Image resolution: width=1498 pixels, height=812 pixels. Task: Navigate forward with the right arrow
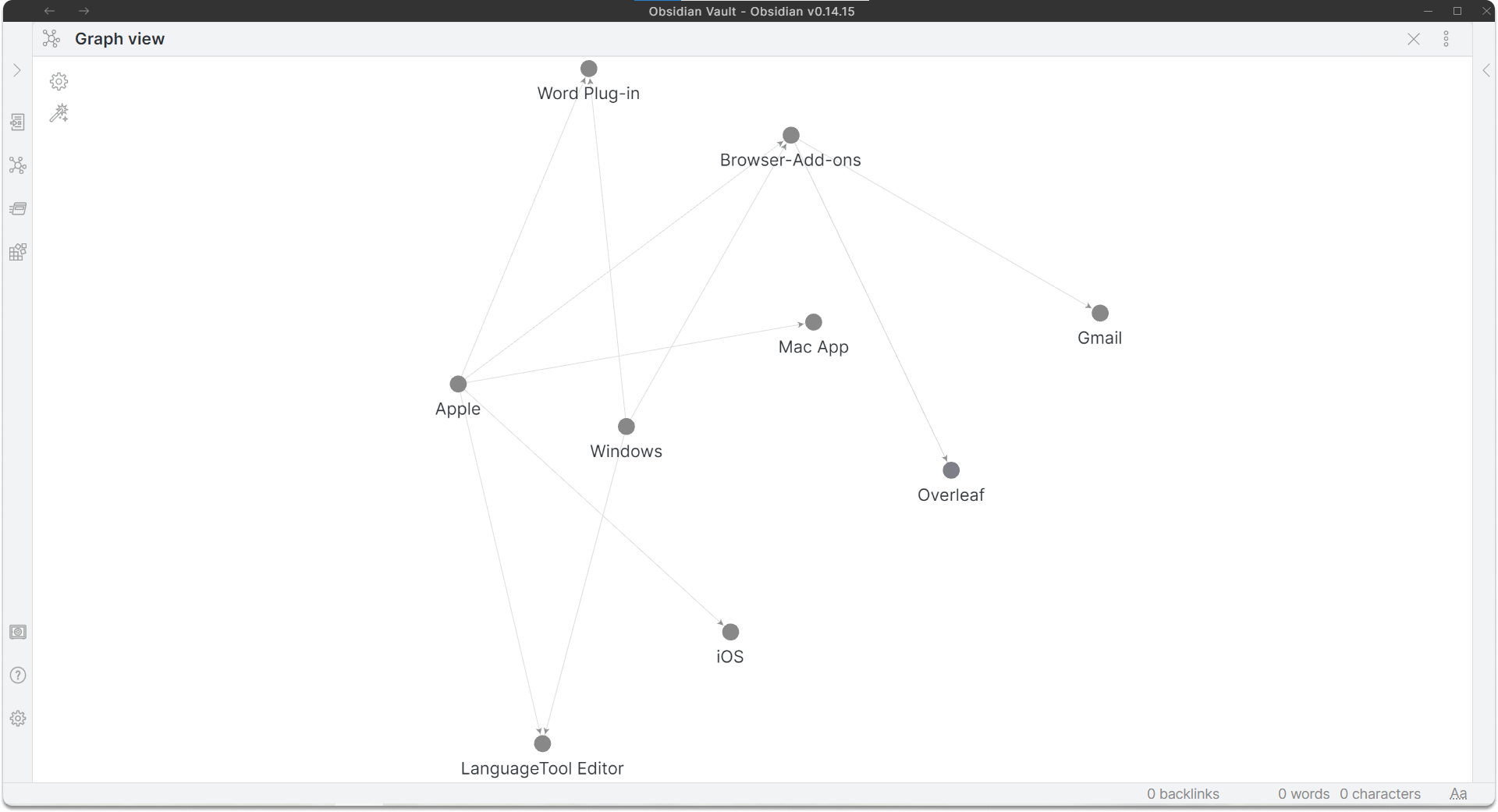pos(84,11)
